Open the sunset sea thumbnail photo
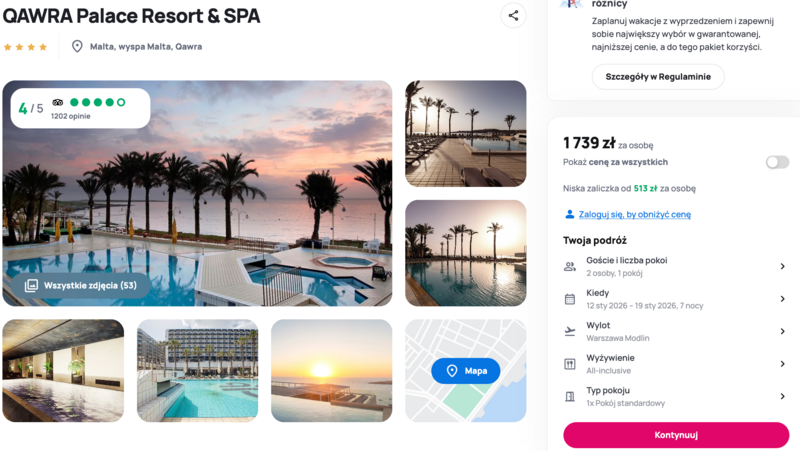This screenshot has width=800, height=451. [x=331, y=370]
